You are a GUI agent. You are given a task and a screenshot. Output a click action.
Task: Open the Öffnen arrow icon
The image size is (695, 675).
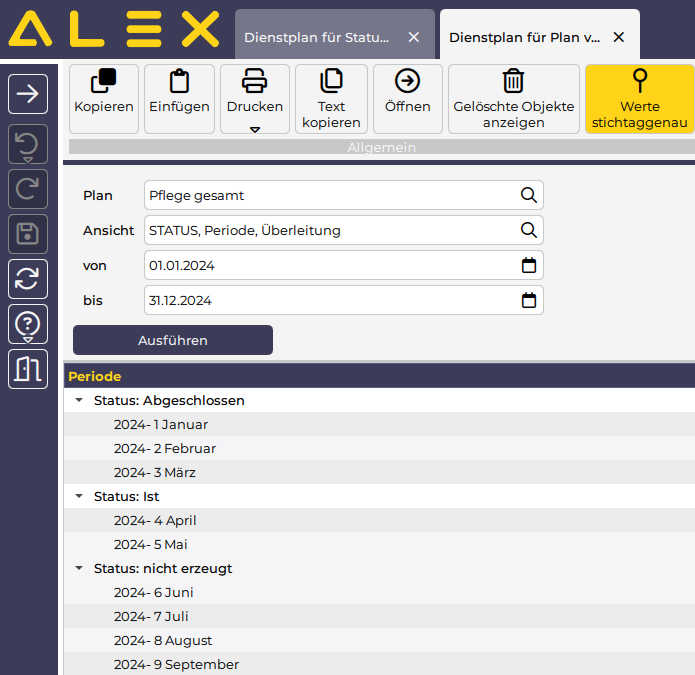[407, 82]
